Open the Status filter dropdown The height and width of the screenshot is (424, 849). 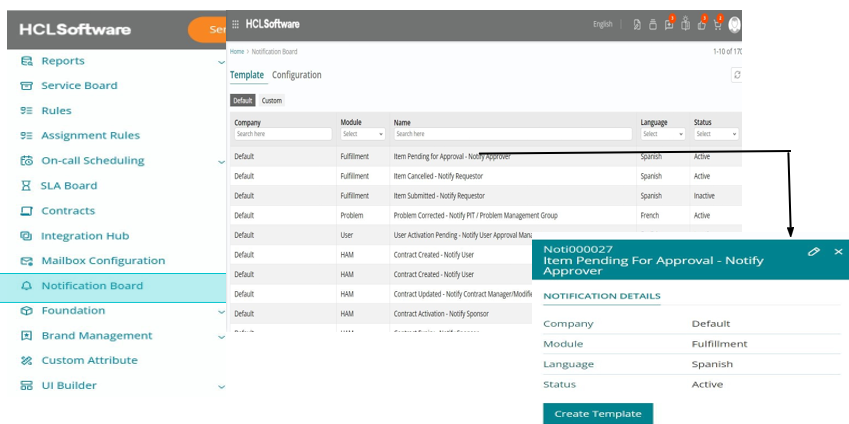coord(716,134)
